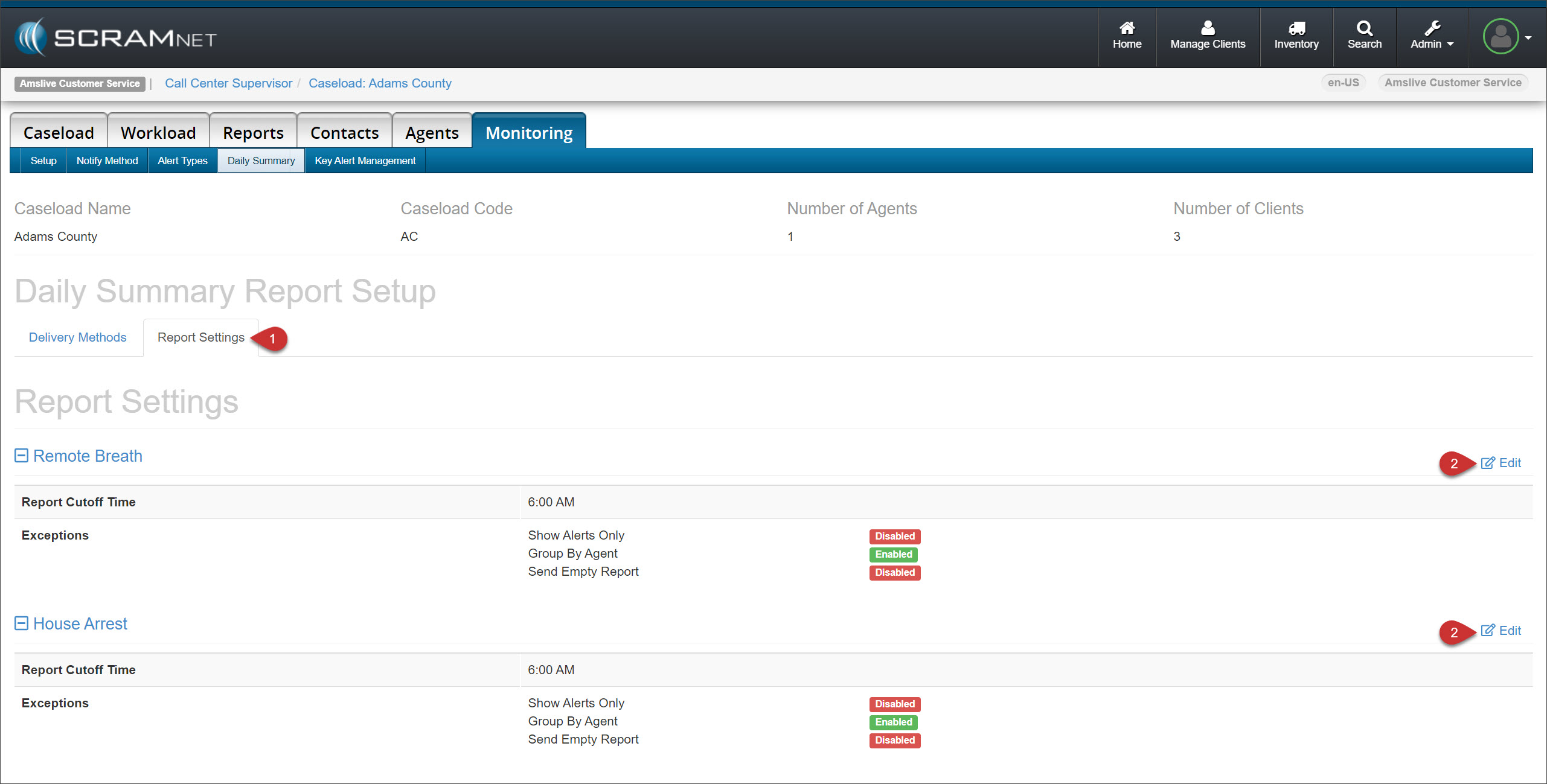Collapse the Remote Breath section
Image resolution: width=1547 pixels, height=784 pixels.
pyautogui.click(x=22, y=456)
